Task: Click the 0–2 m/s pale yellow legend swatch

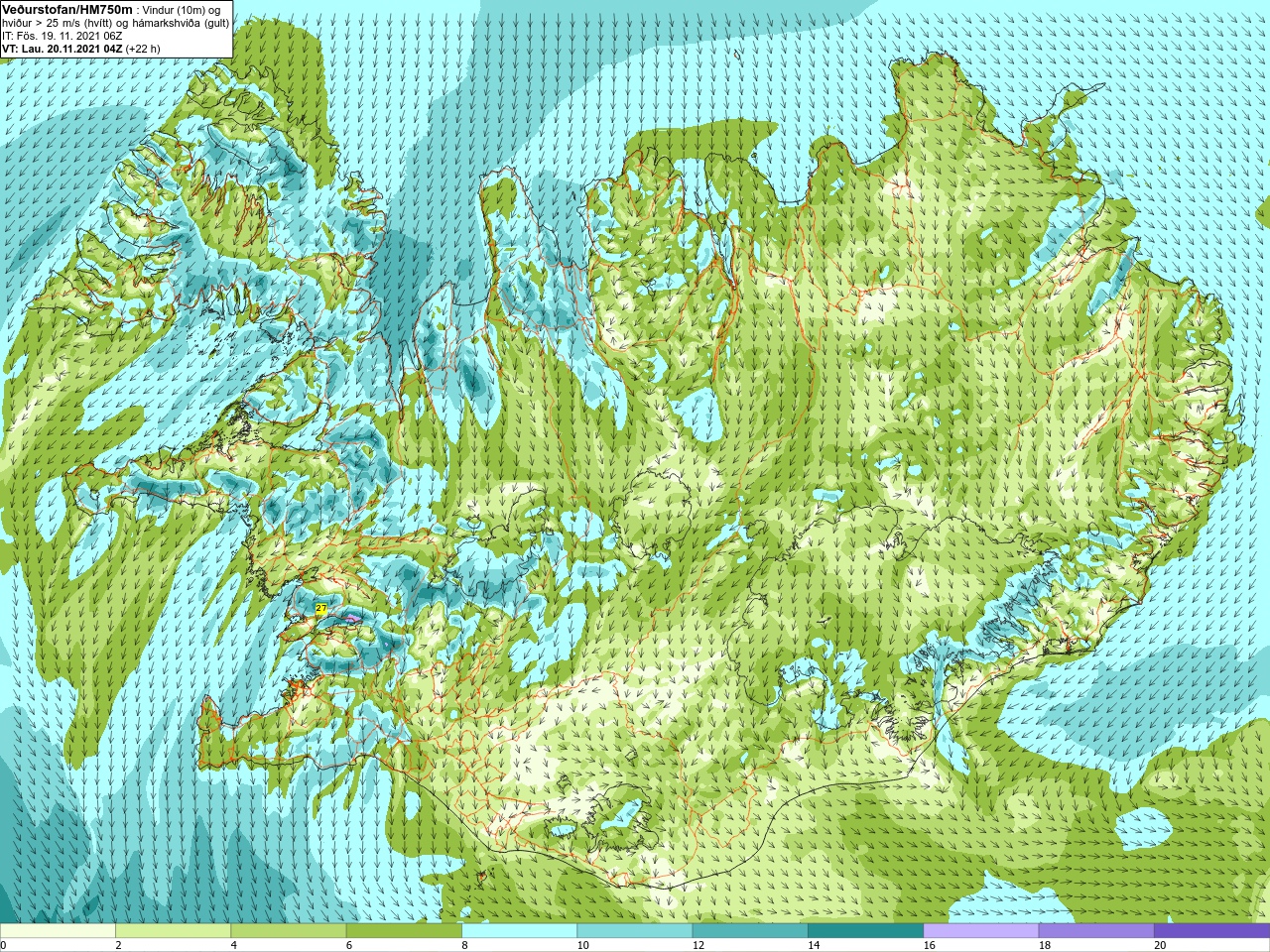Action: [x=58, y=931]
